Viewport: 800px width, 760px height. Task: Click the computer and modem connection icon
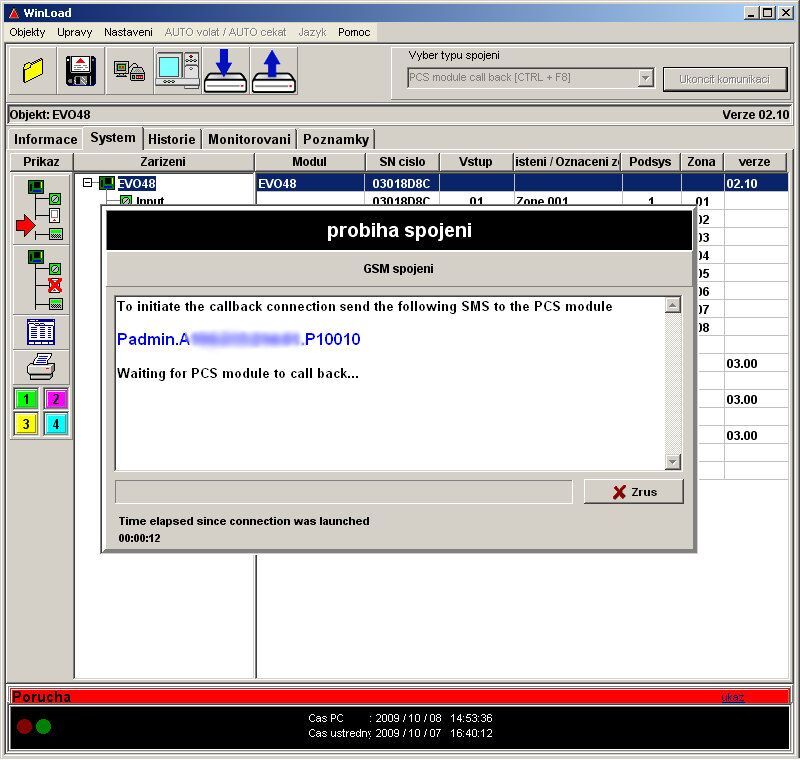(x=130, y=71)
